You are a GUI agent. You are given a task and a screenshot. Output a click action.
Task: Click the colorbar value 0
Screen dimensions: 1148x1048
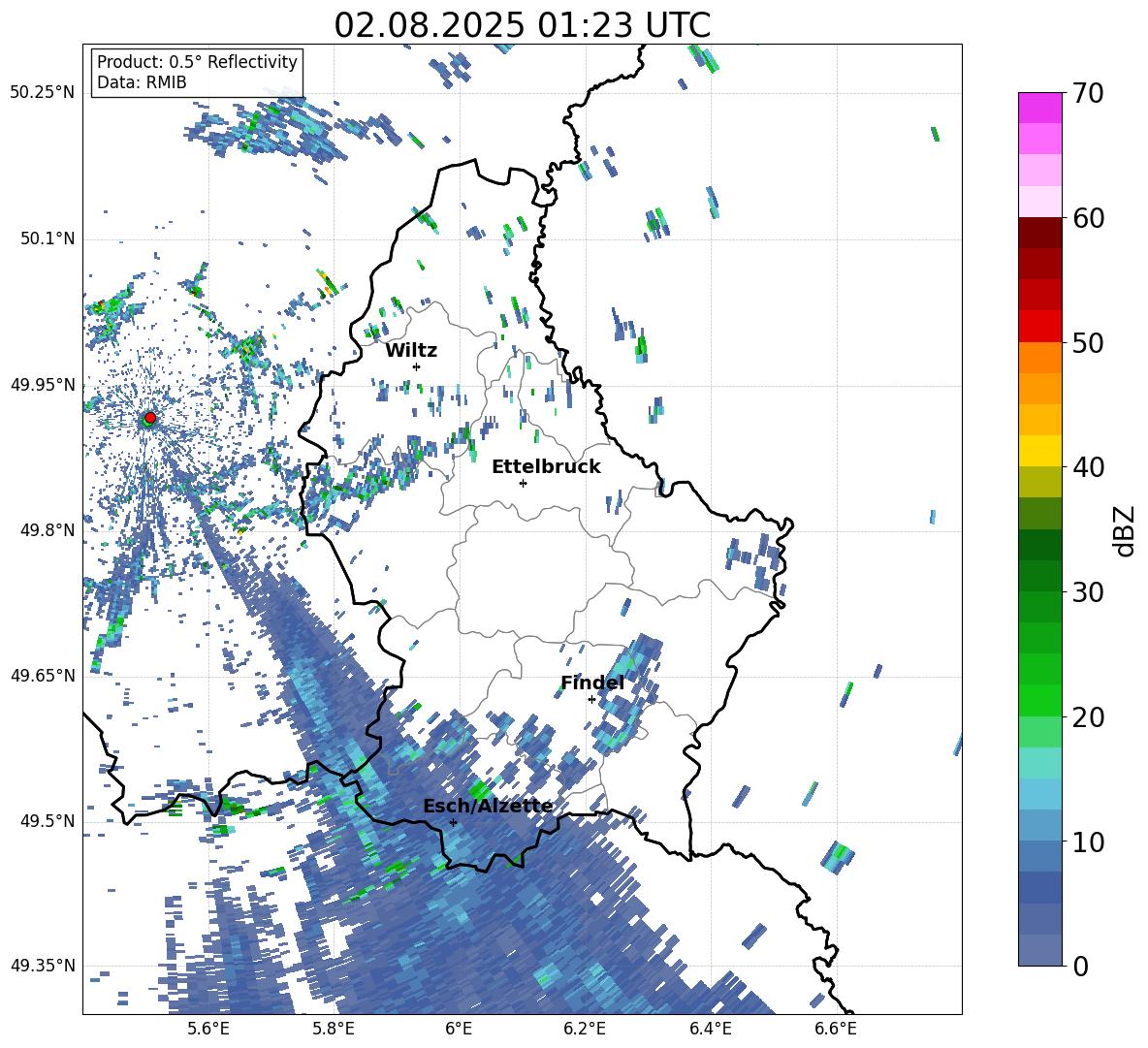pyautogui.click(x=1080, y=966)
